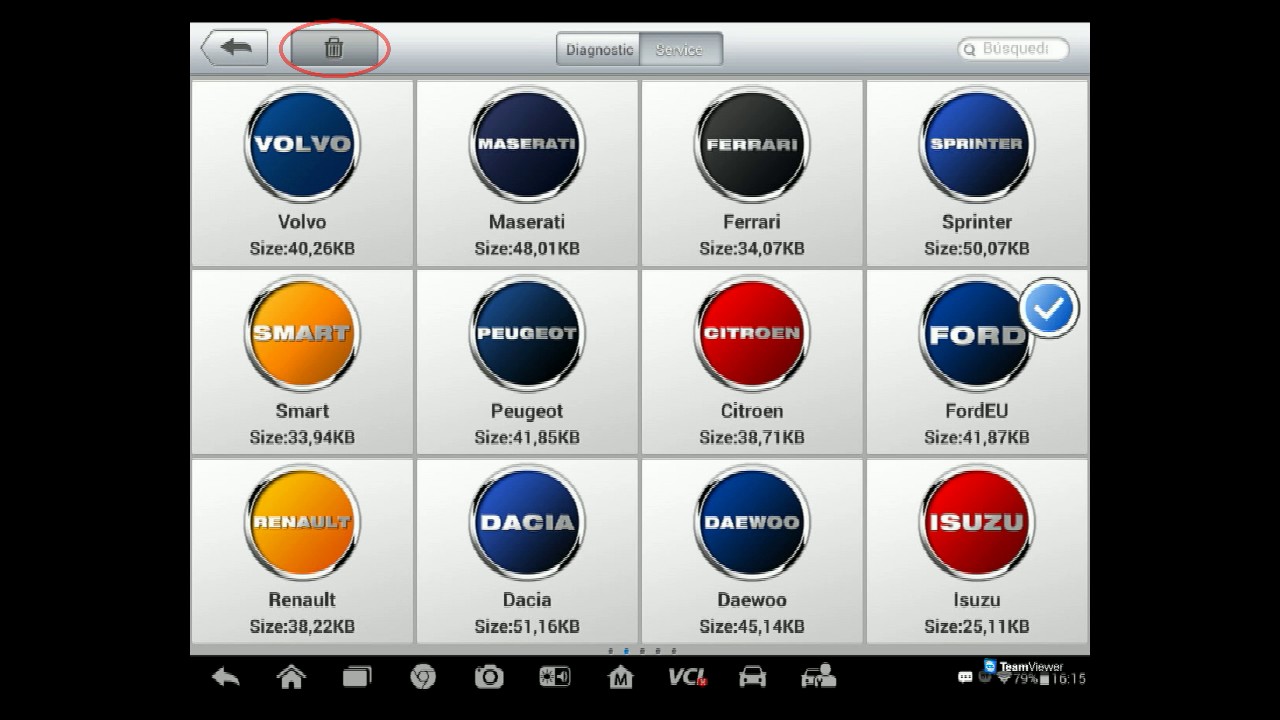Screen dimensions: 1280x720
Task: Click the 'Ferrari' name label
Action: point(752,222)
